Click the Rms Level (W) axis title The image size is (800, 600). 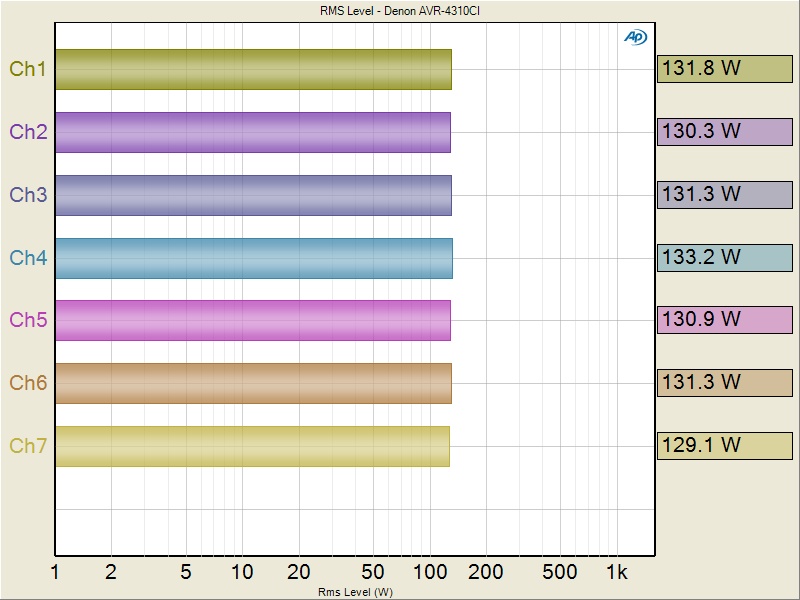click(x=355, y=592)
